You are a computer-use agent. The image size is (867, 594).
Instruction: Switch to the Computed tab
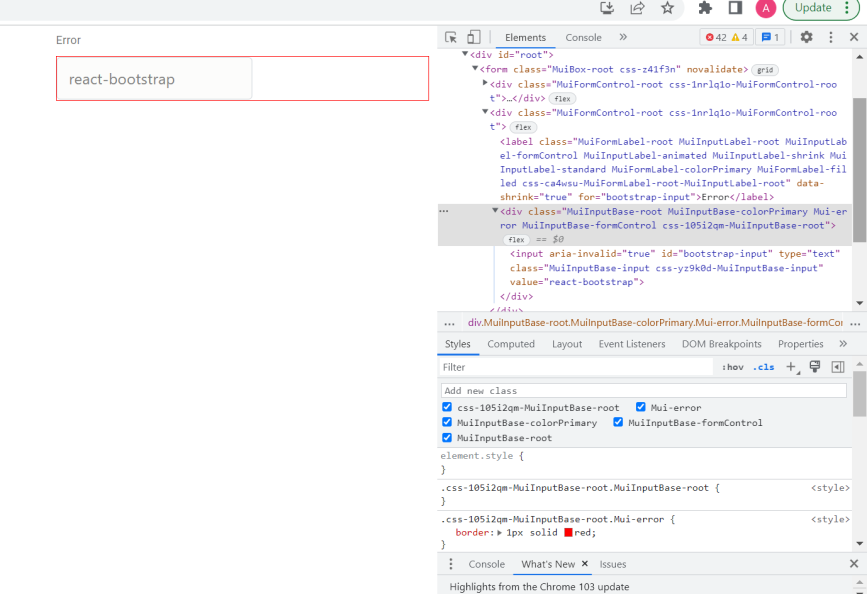tap(511, 344)
